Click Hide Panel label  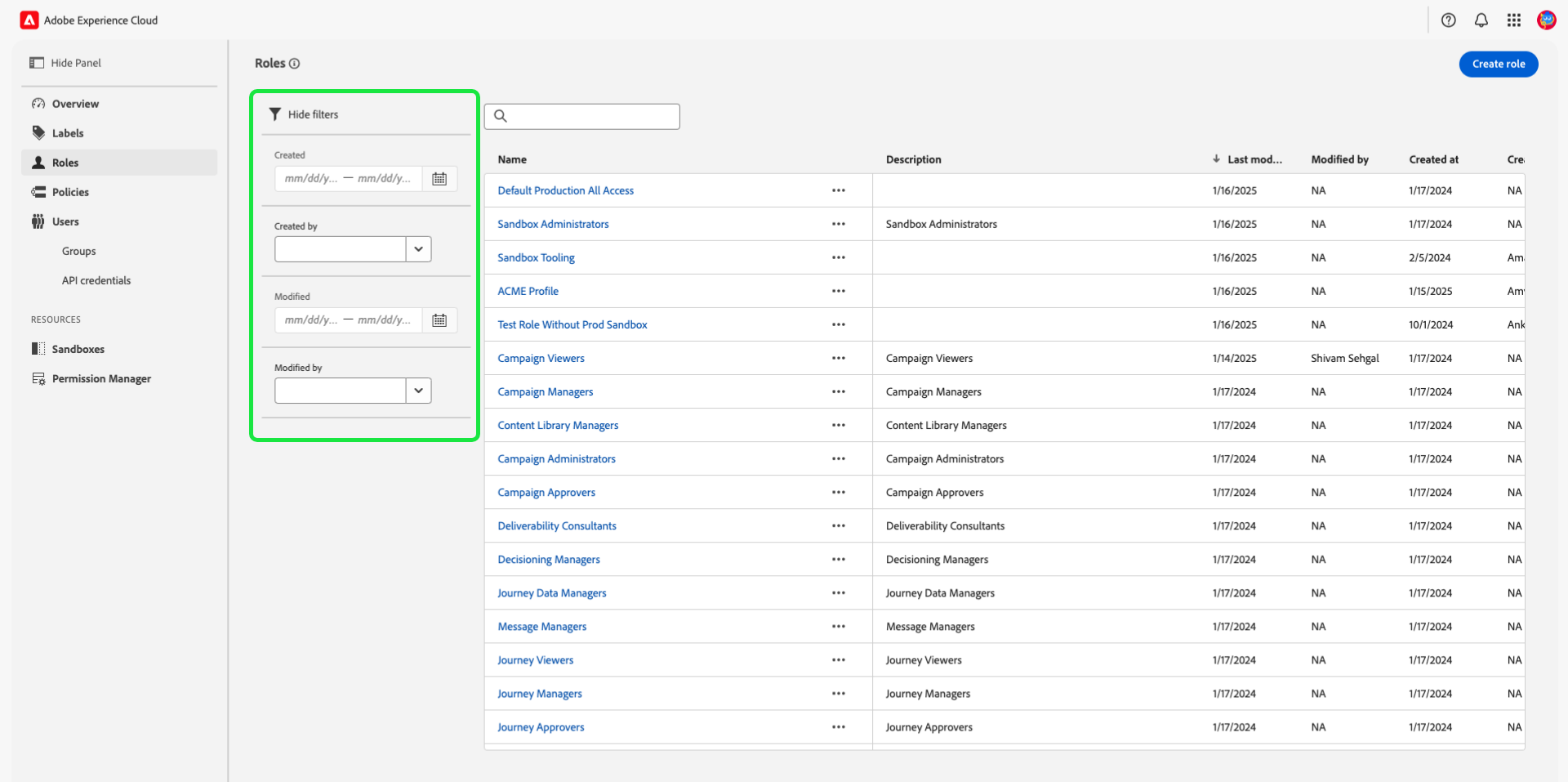click(76, 63)
